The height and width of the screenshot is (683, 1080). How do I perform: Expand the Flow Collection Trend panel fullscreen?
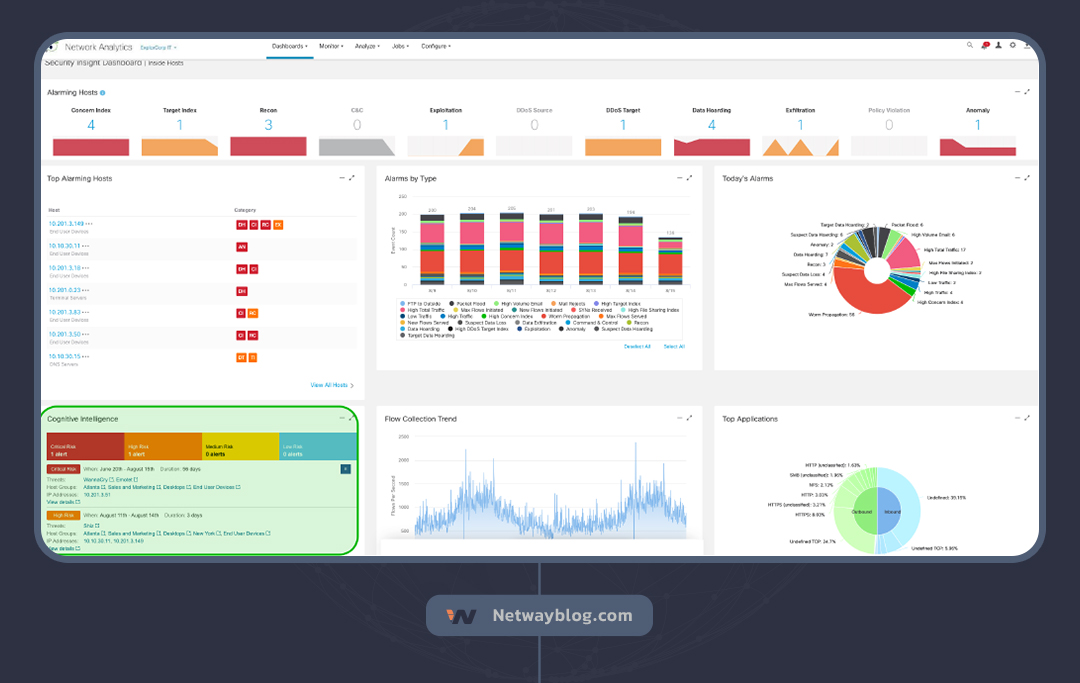(x=689, y=418)
